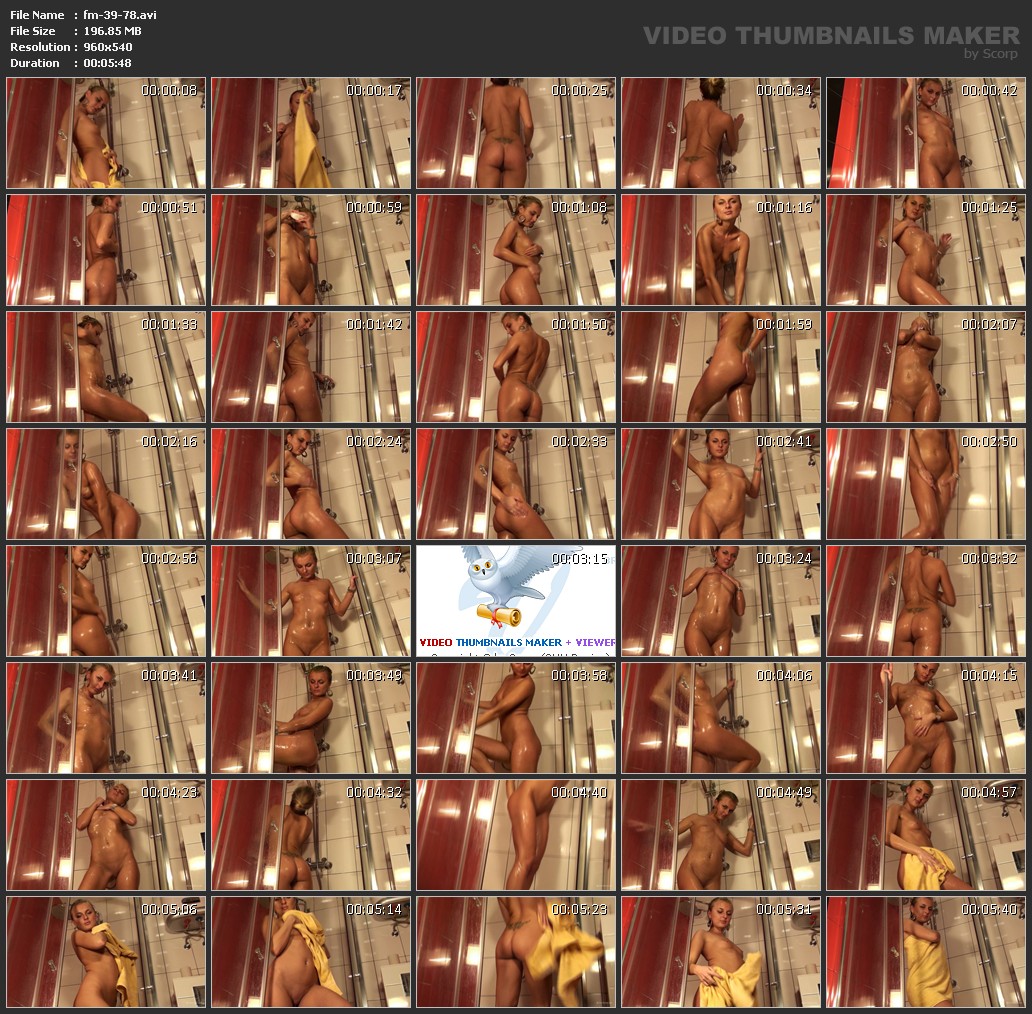Pick the frame at 00:02:50
1032x1014 pixels.
[925, 484]
